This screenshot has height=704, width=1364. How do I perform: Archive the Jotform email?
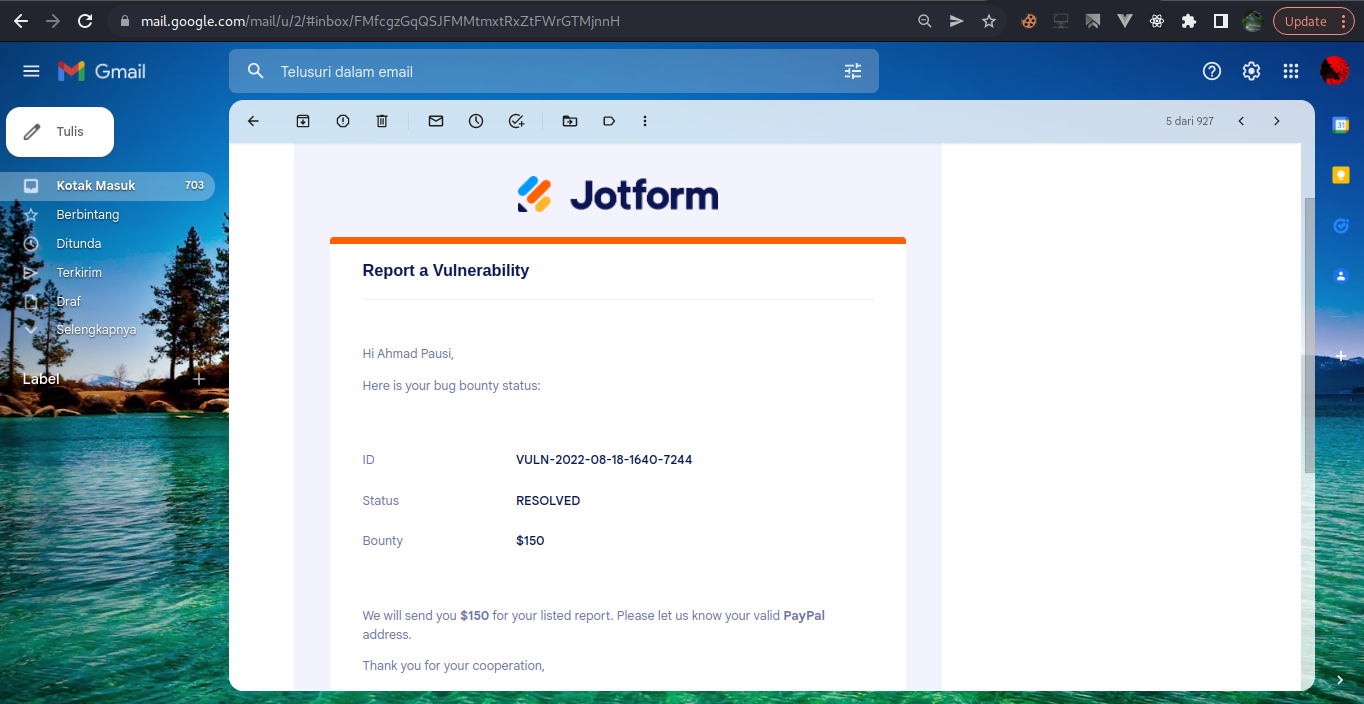tap(302, 120)
